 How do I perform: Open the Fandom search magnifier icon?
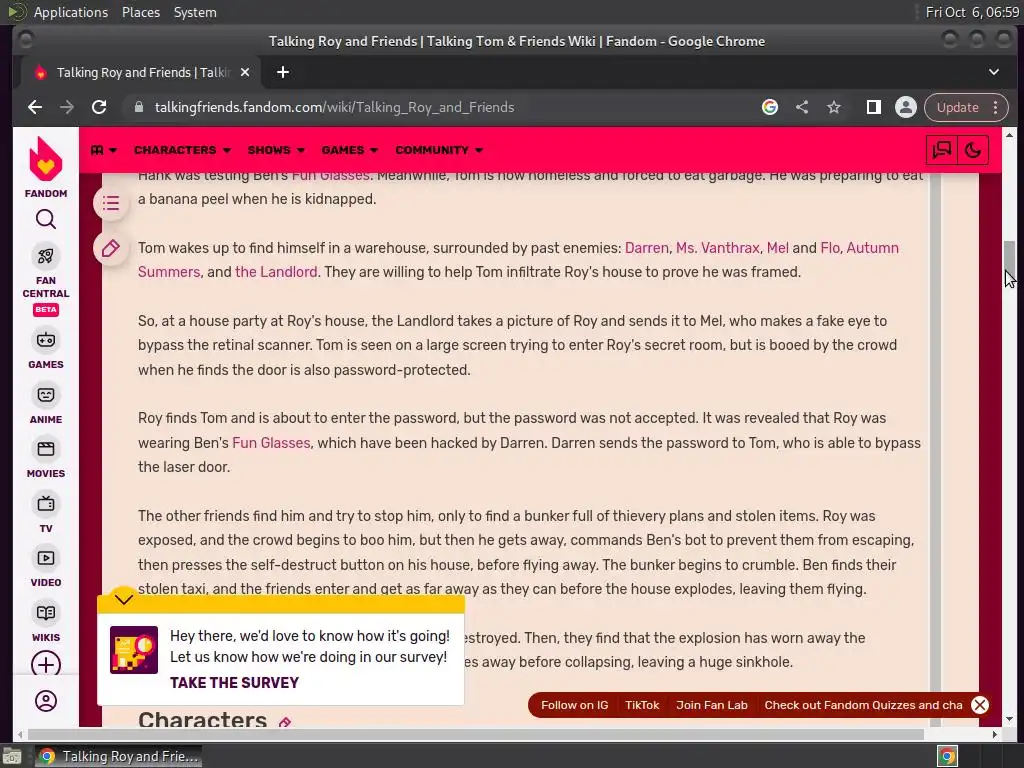click(x=46, y=219)
